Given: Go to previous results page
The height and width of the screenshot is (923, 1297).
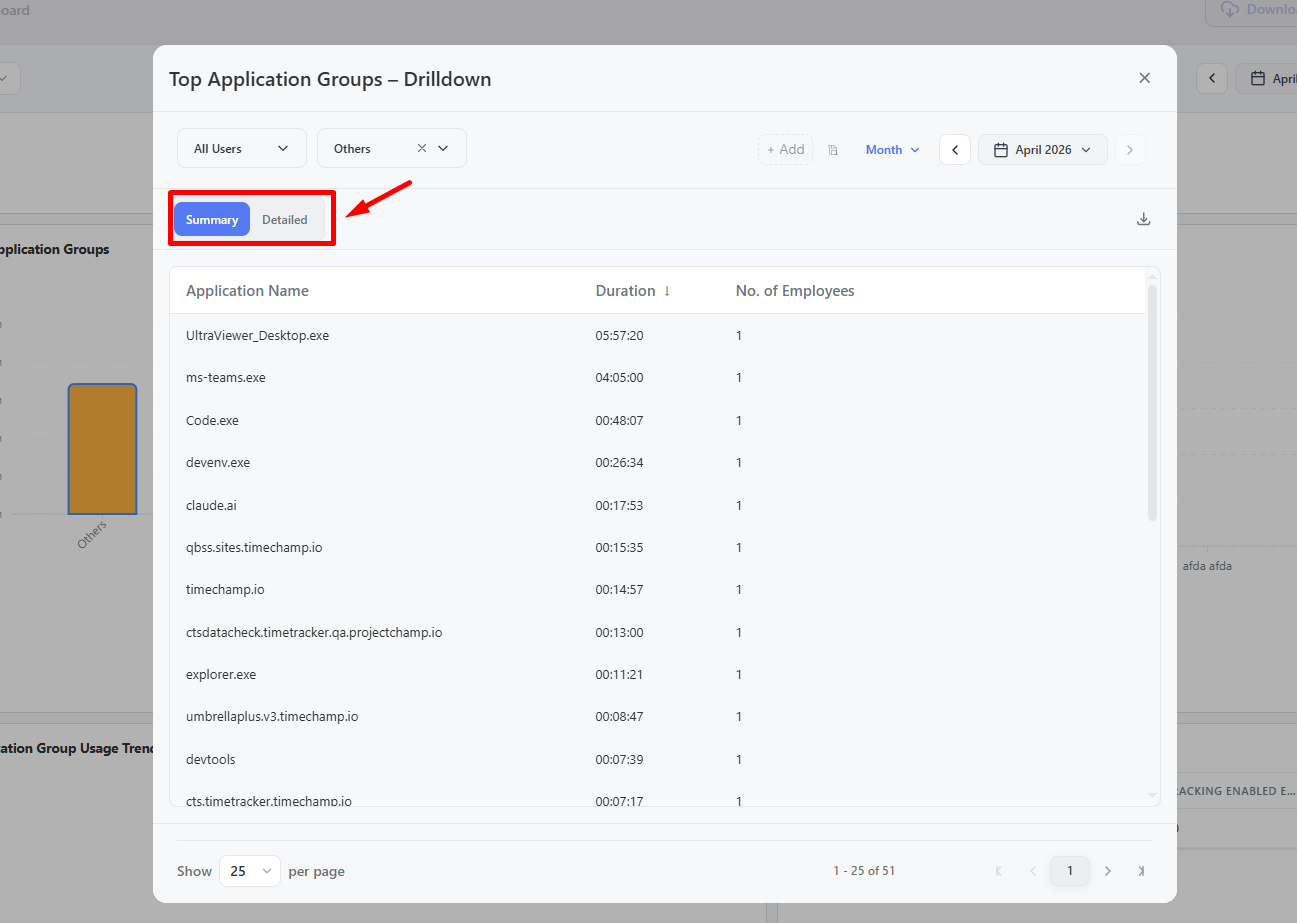Looking at the screenshot, I should click(x=1033, y=871).
